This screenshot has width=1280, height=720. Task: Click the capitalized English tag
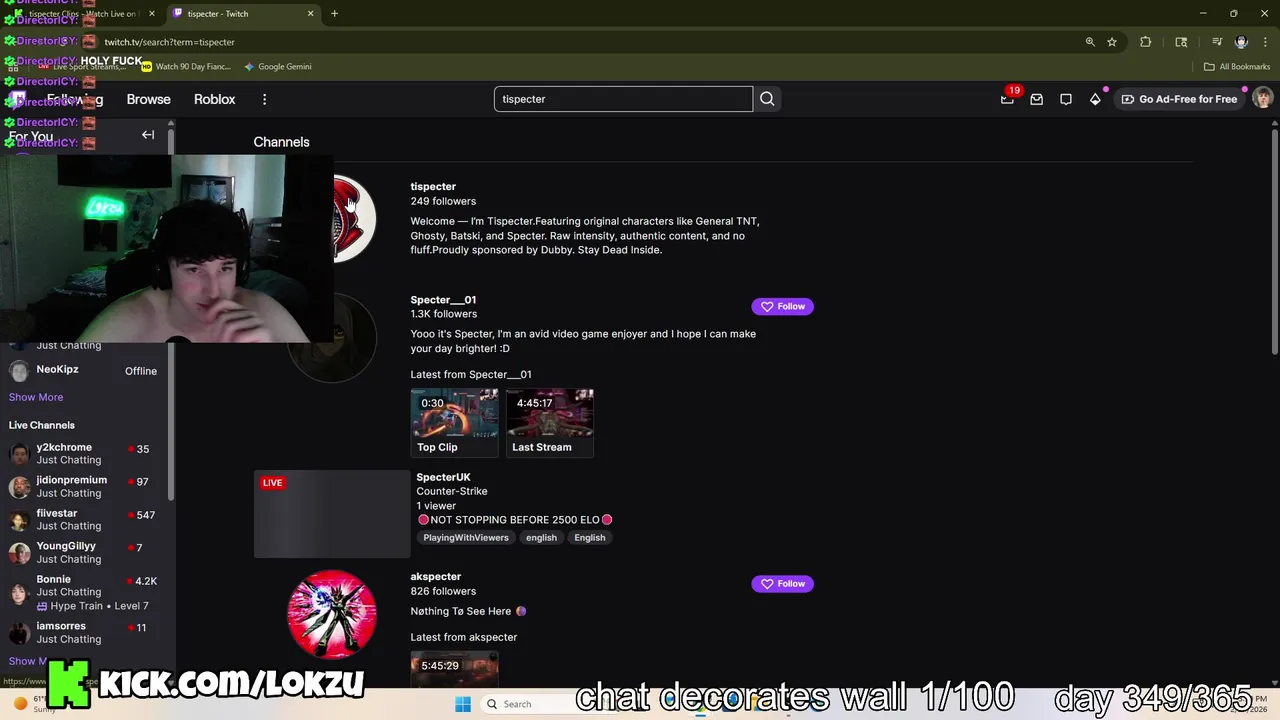tap(590, 538)
